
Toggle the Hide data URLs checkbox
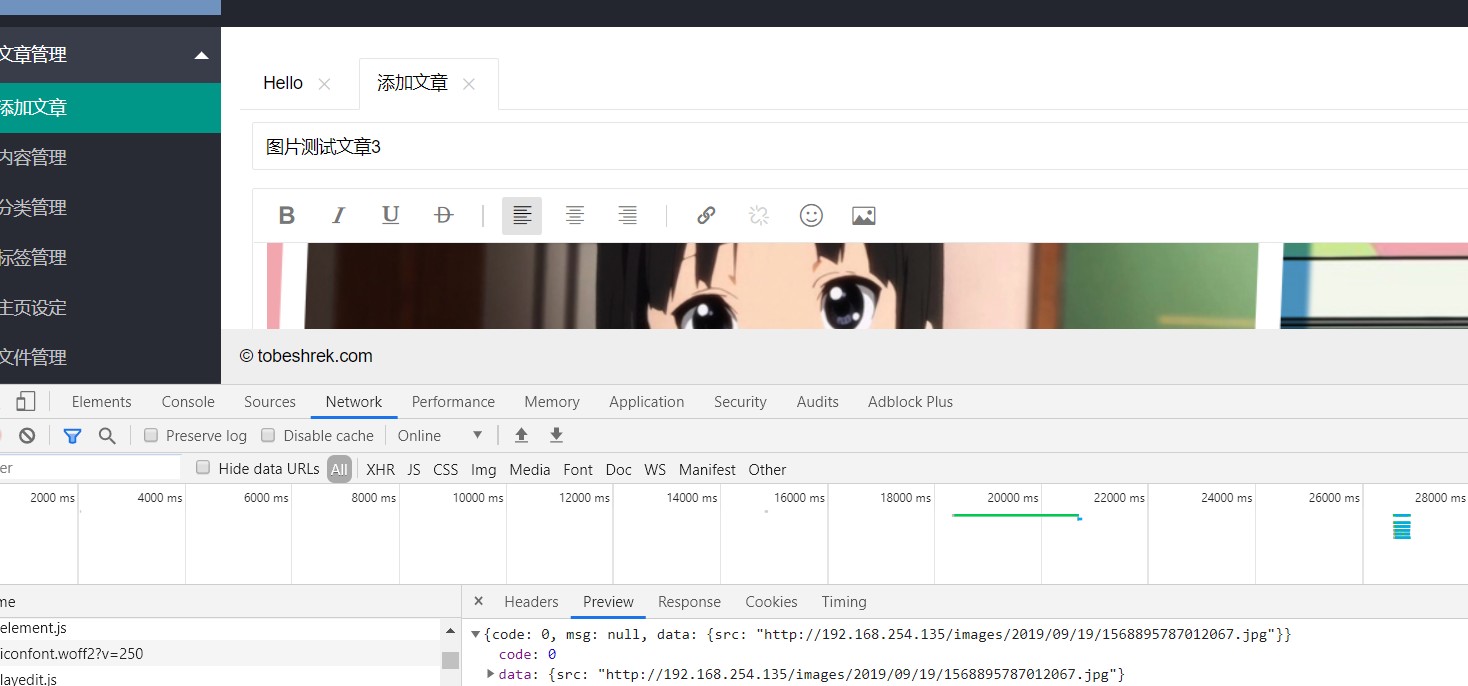203,468
